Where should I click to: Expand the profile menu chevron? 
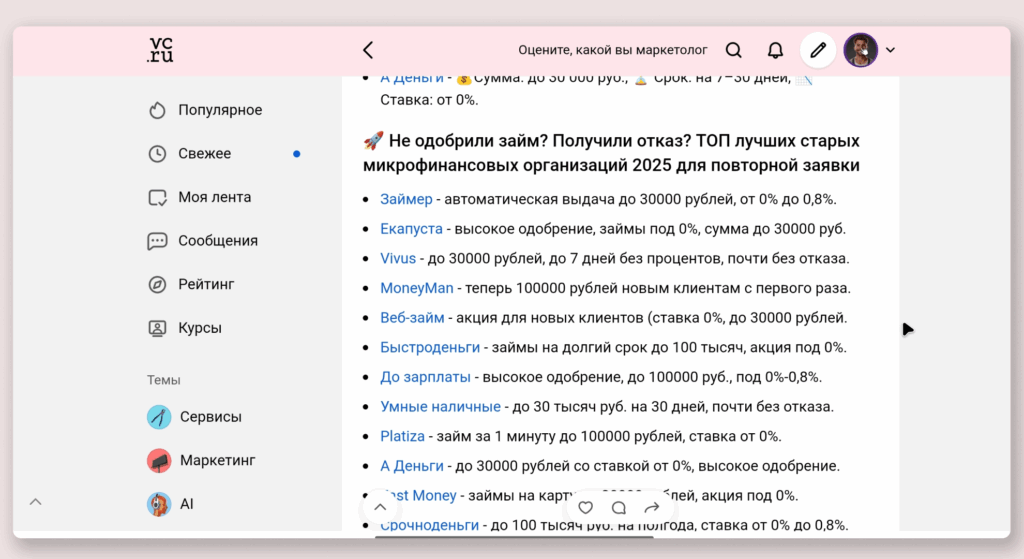(891, 50)
